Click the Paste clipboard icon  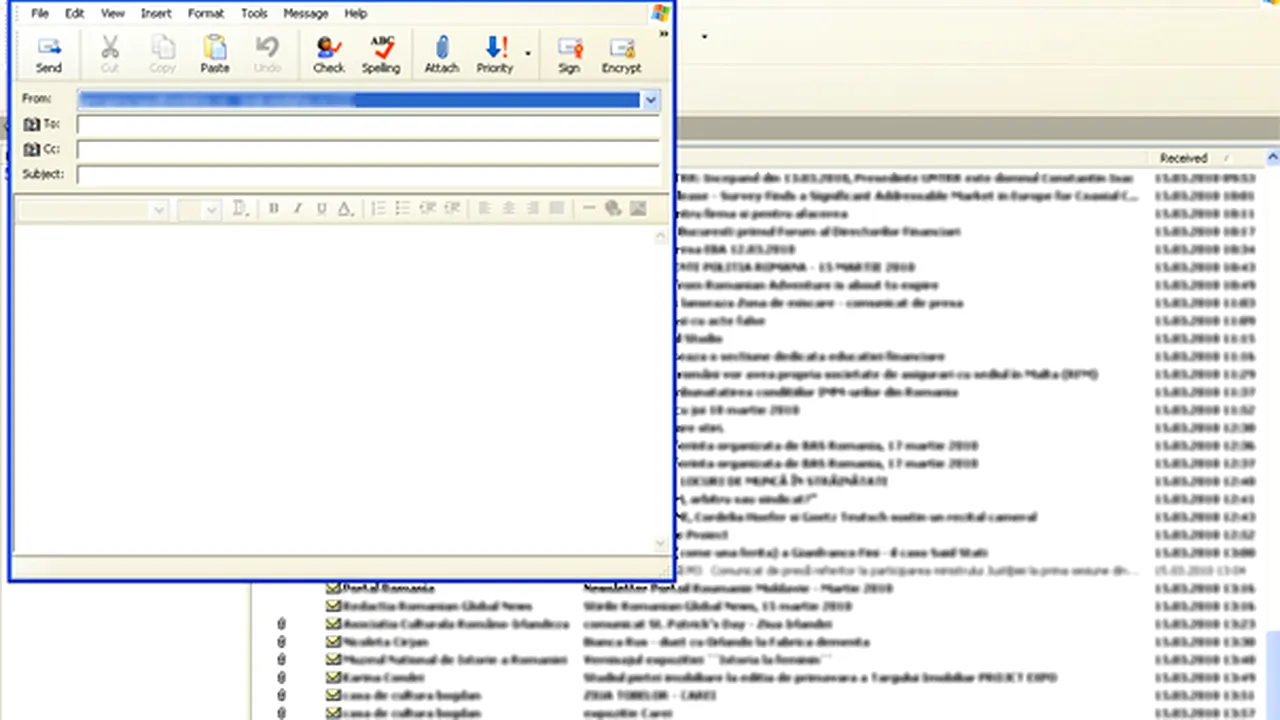[x=214, y=54]
